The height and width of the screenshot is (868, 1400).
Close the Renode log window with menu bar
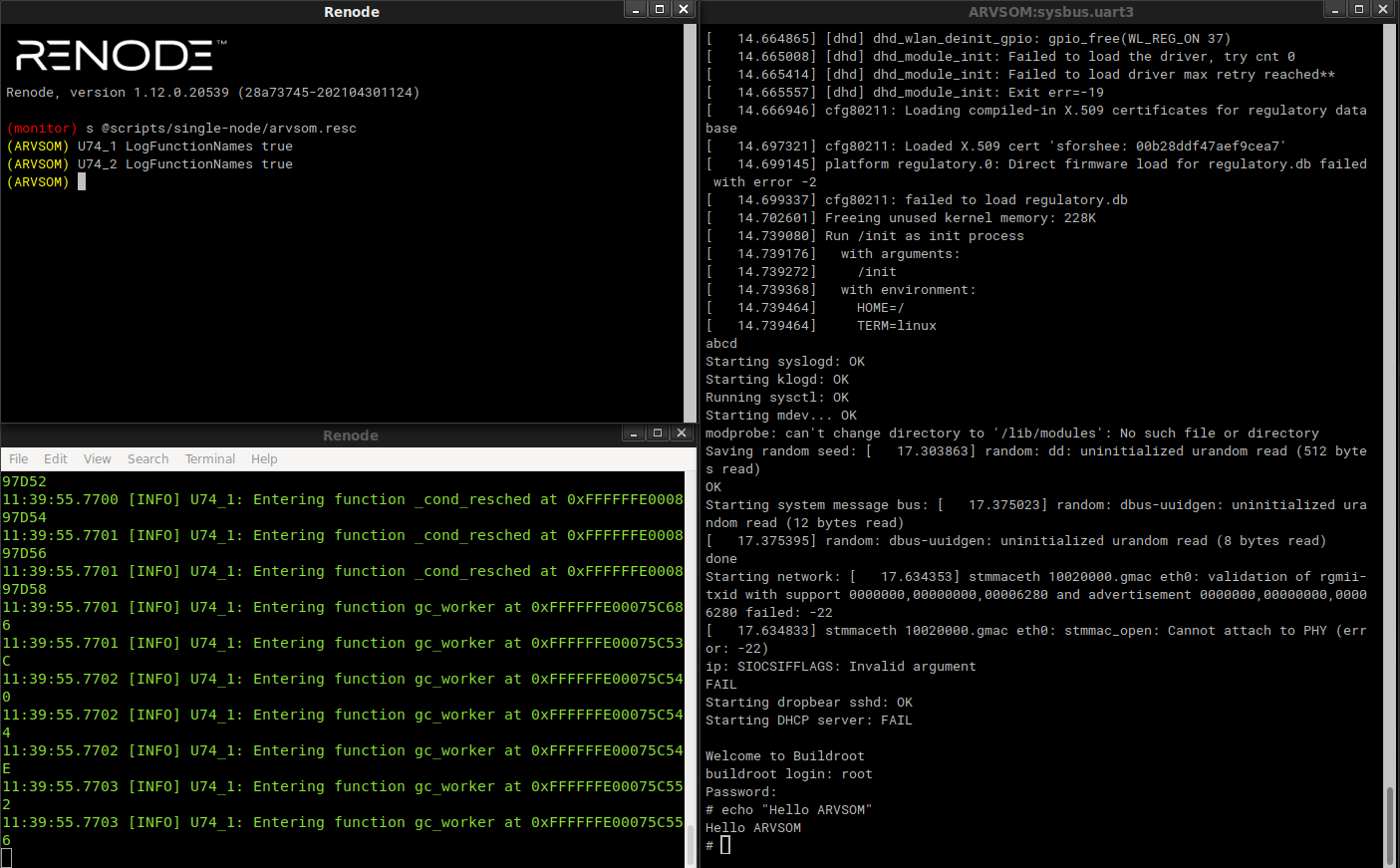pyautogui.click(x=682, y=434)
